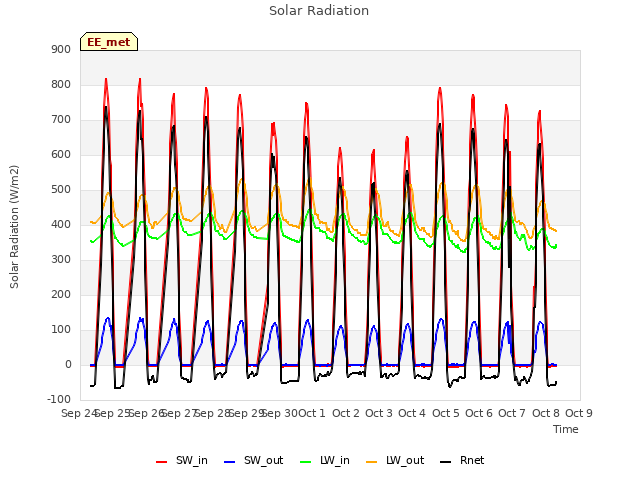Click the Sep 24 x-axis tick label
640x480 pixels.
(x=79, y=413)
